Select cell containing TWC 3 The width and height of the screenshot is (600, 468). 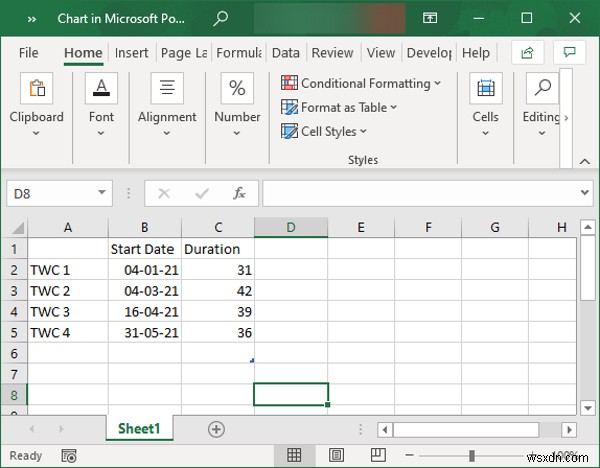(68, 312)
